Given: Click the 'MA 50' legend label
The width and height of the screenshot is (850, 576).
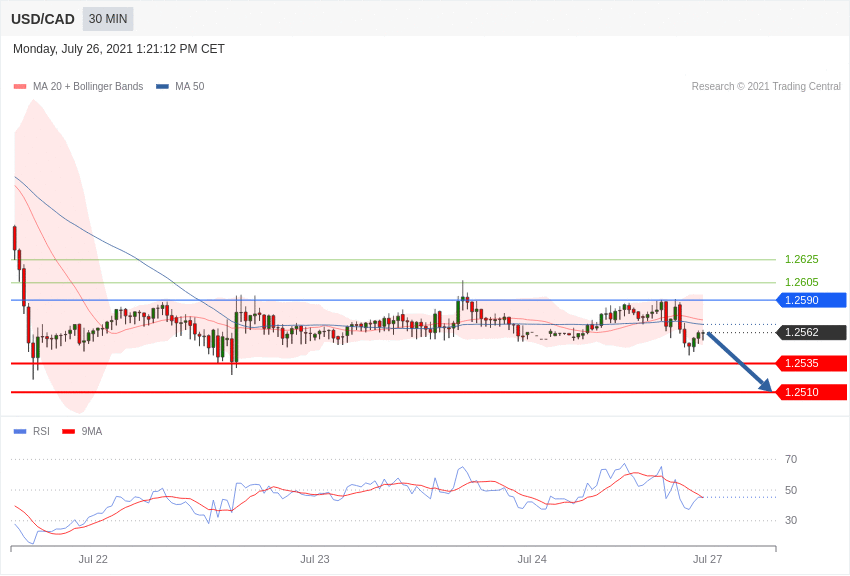Looking at the screenshot, I should coord(190,86).
